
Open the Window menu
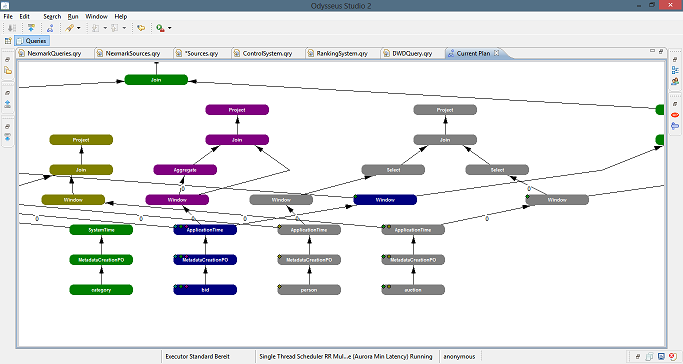(x=96, y=17)
